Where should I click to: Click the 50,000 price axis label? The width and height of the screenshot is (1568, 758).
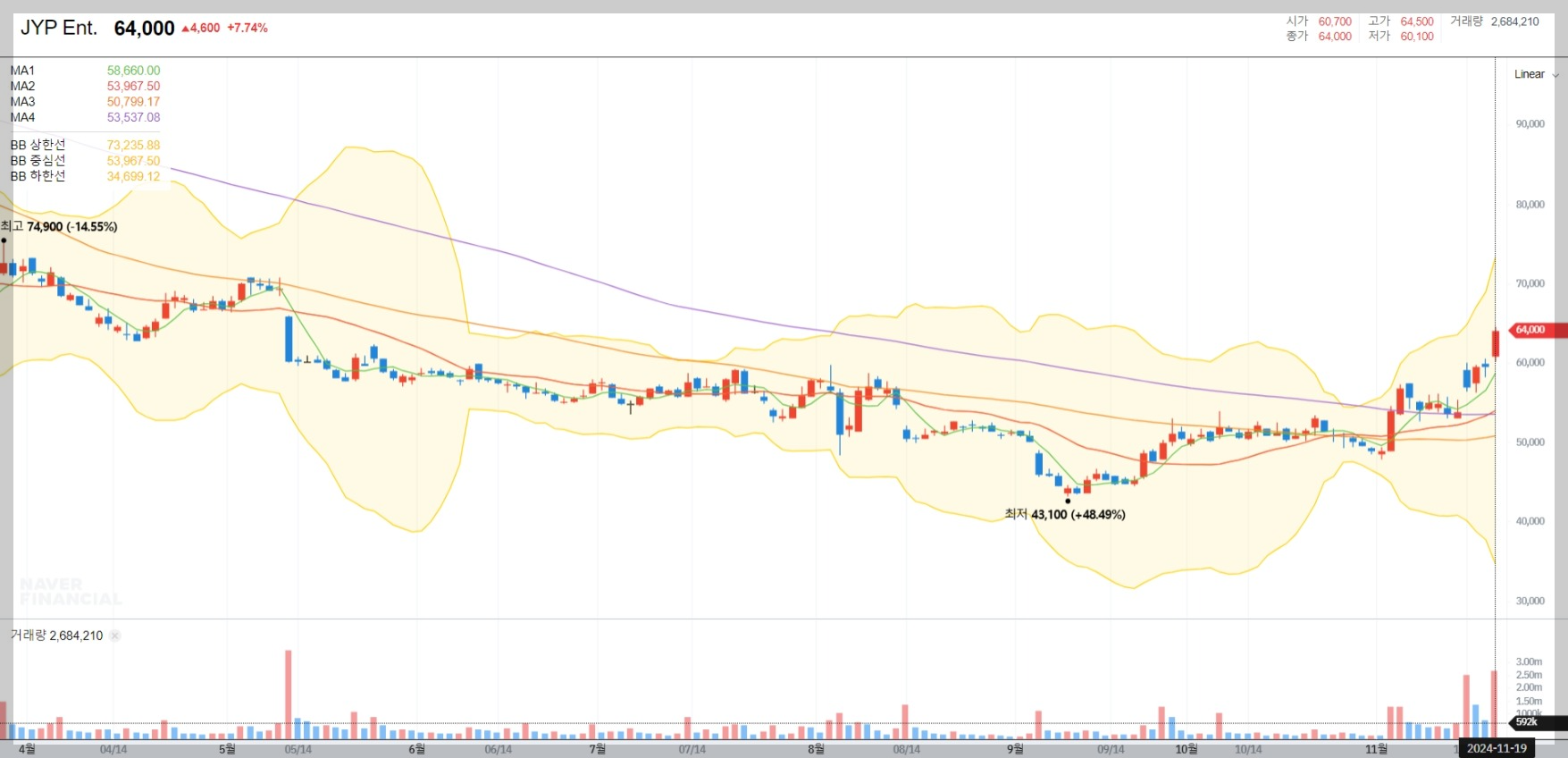tap(1530, 442)
